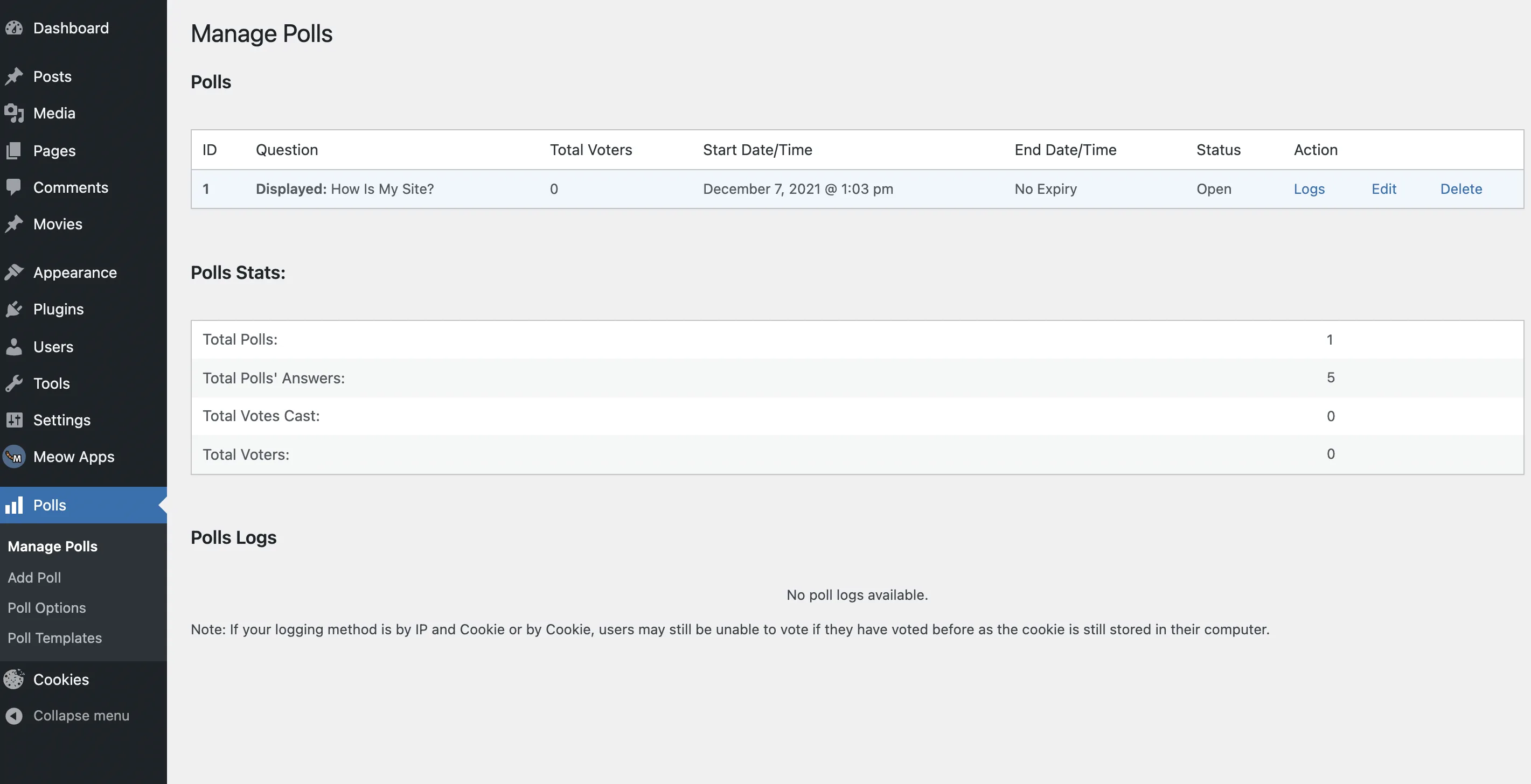The image size is (1531, 784).
Task: Click the Comments speech bubble icon
Action: coord(14,187)
